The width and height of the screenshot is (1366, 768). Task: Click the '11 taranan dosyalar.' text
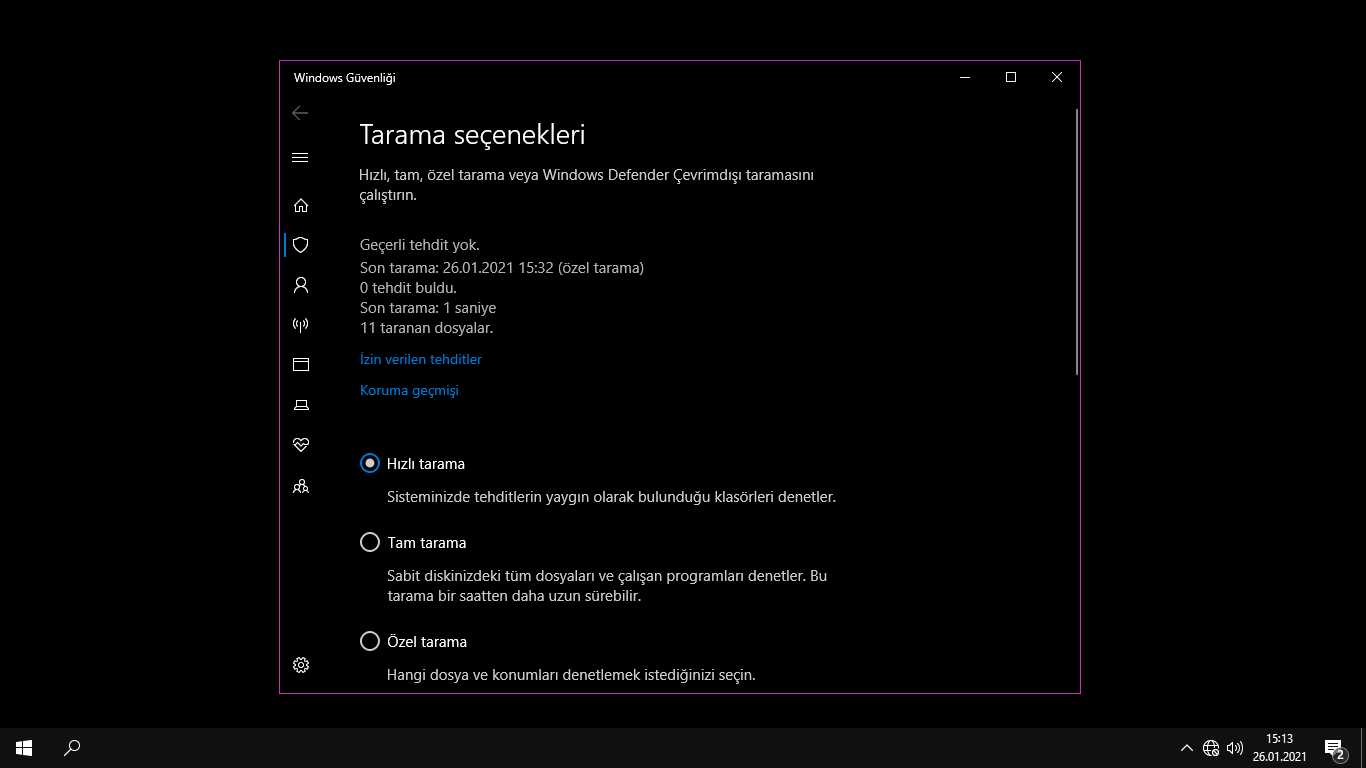(x=426, y=328)
